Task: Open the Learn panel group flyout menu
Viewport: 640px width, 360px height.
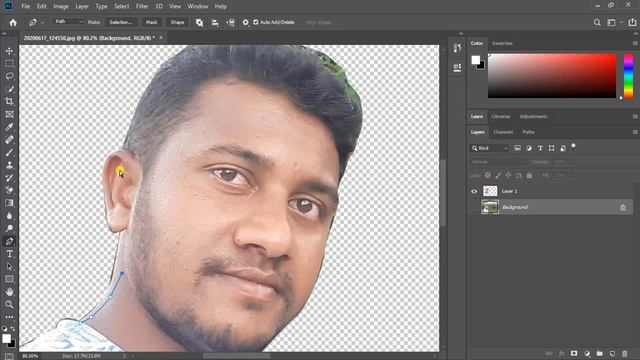Action: 635,116
